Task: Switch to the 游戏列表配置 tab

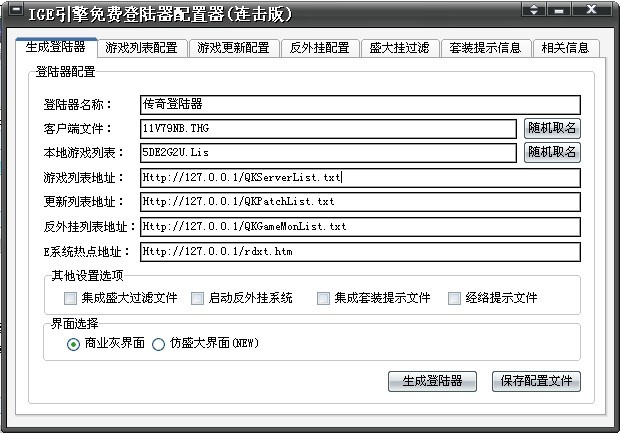Action: (x=146, y=48)
